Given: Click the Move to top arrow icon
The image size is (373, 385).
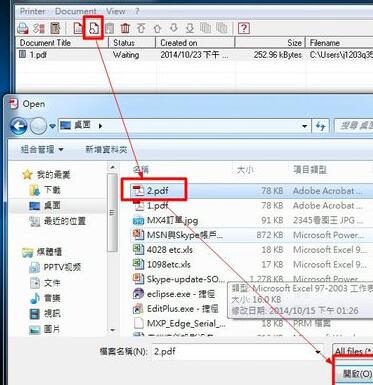Looking at the screenshot, I should (141, 28).
